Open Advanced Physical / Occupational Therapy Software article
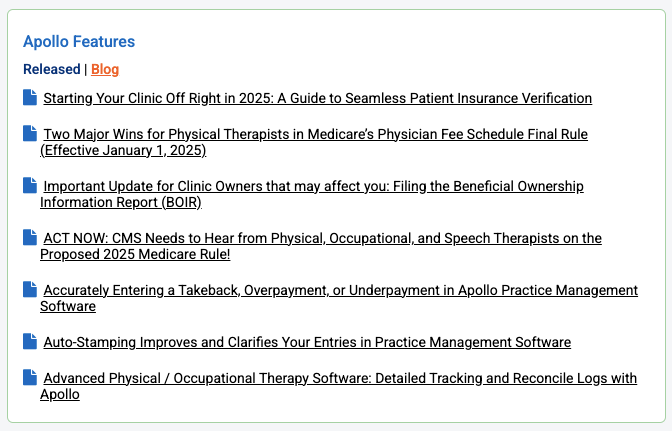This screenshot has width=672, height=431. pos(340,378)
